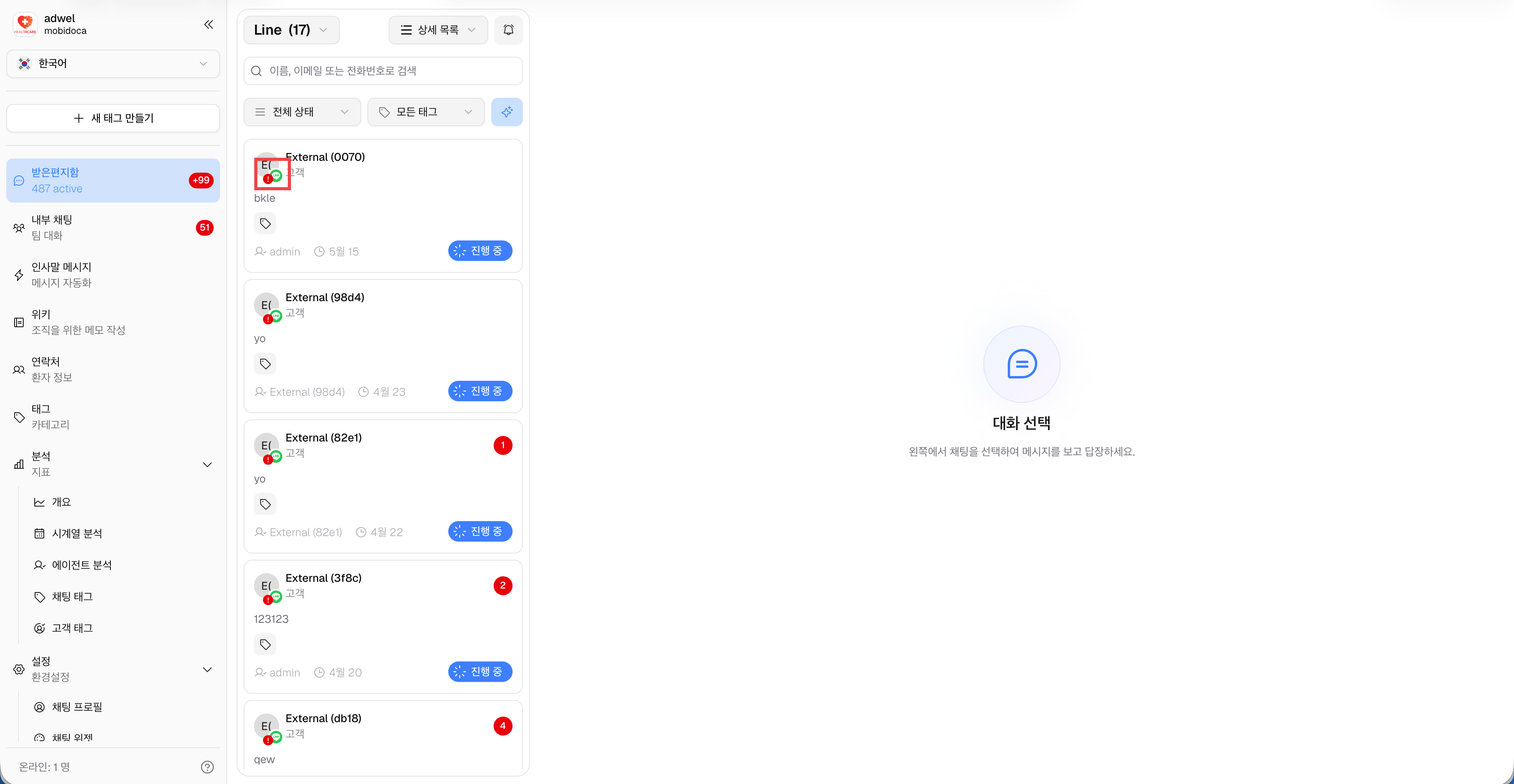Click unread badge 1 on External (82e1)

point(503,445)
